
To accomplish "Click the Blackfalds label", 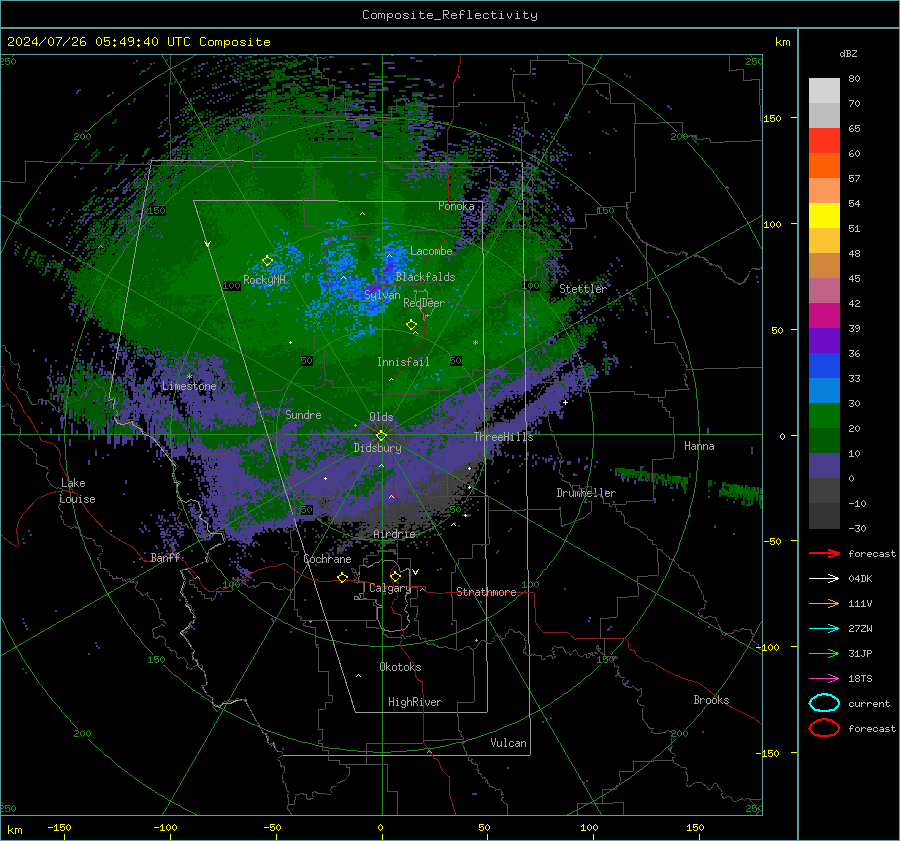I will tap(425, 277).
